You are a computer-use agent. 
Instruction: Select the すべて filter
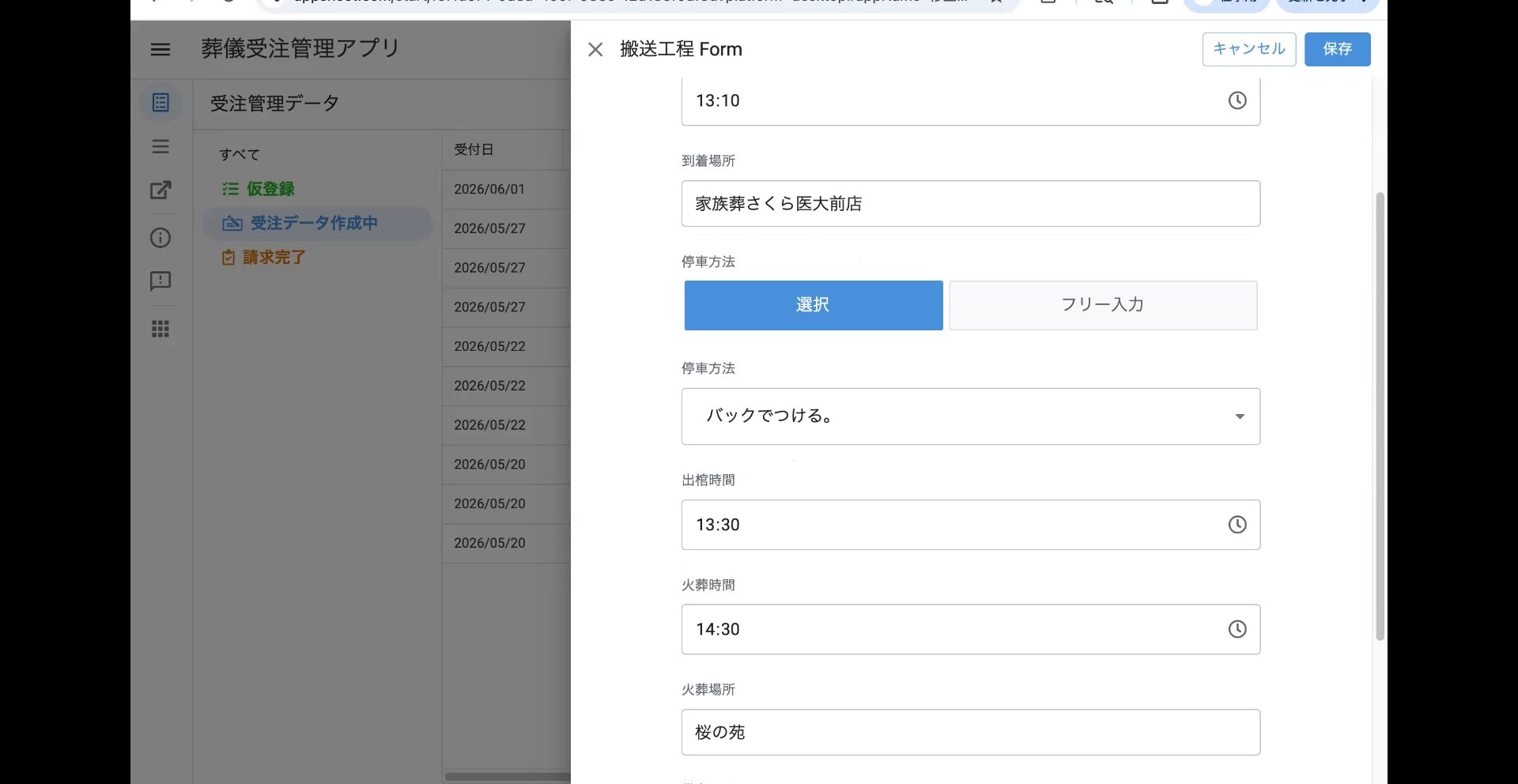click(x=240, y=155)
